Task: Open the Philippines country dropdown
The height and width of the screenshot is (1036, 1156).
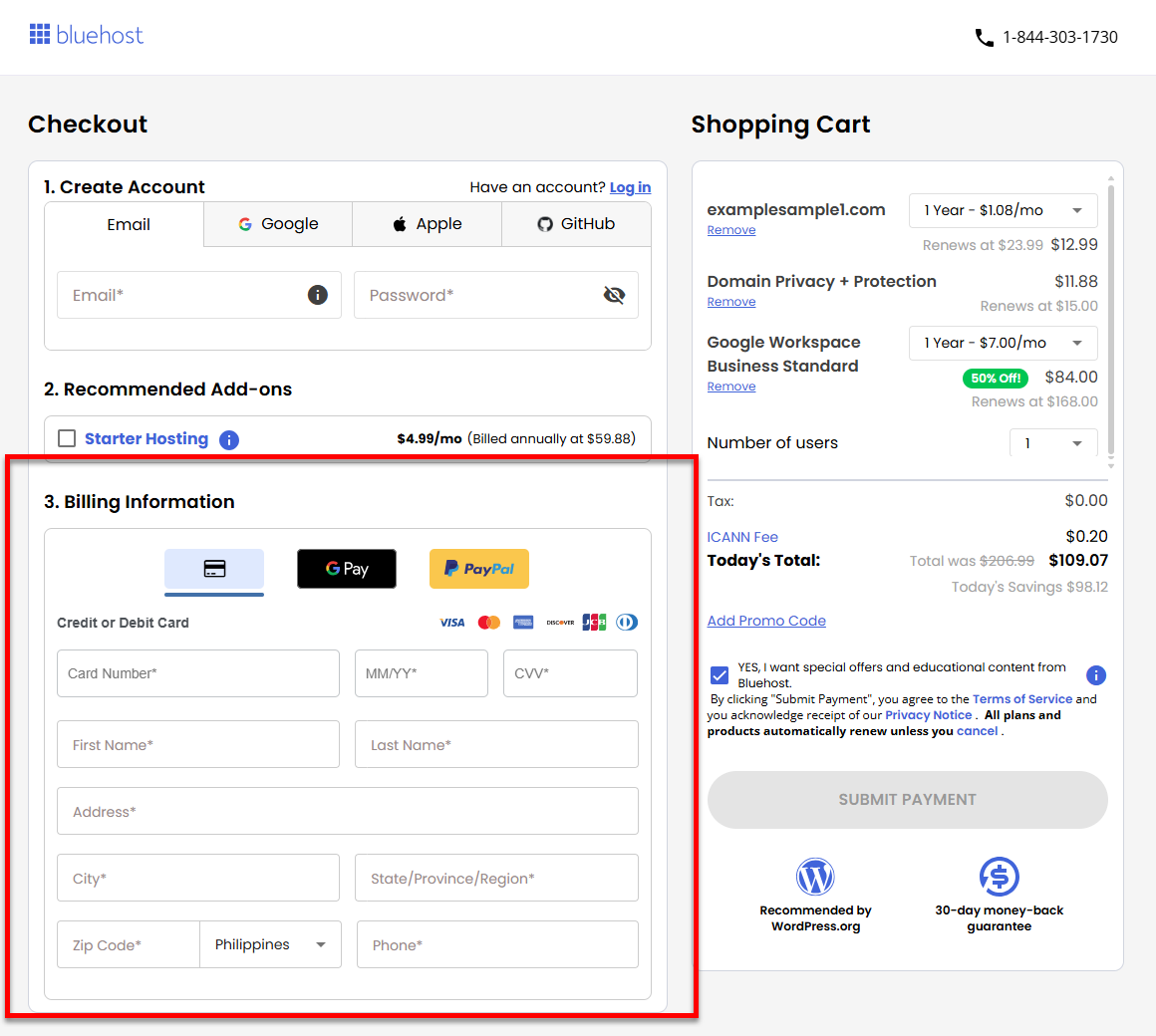Action: tap(271, 944)
